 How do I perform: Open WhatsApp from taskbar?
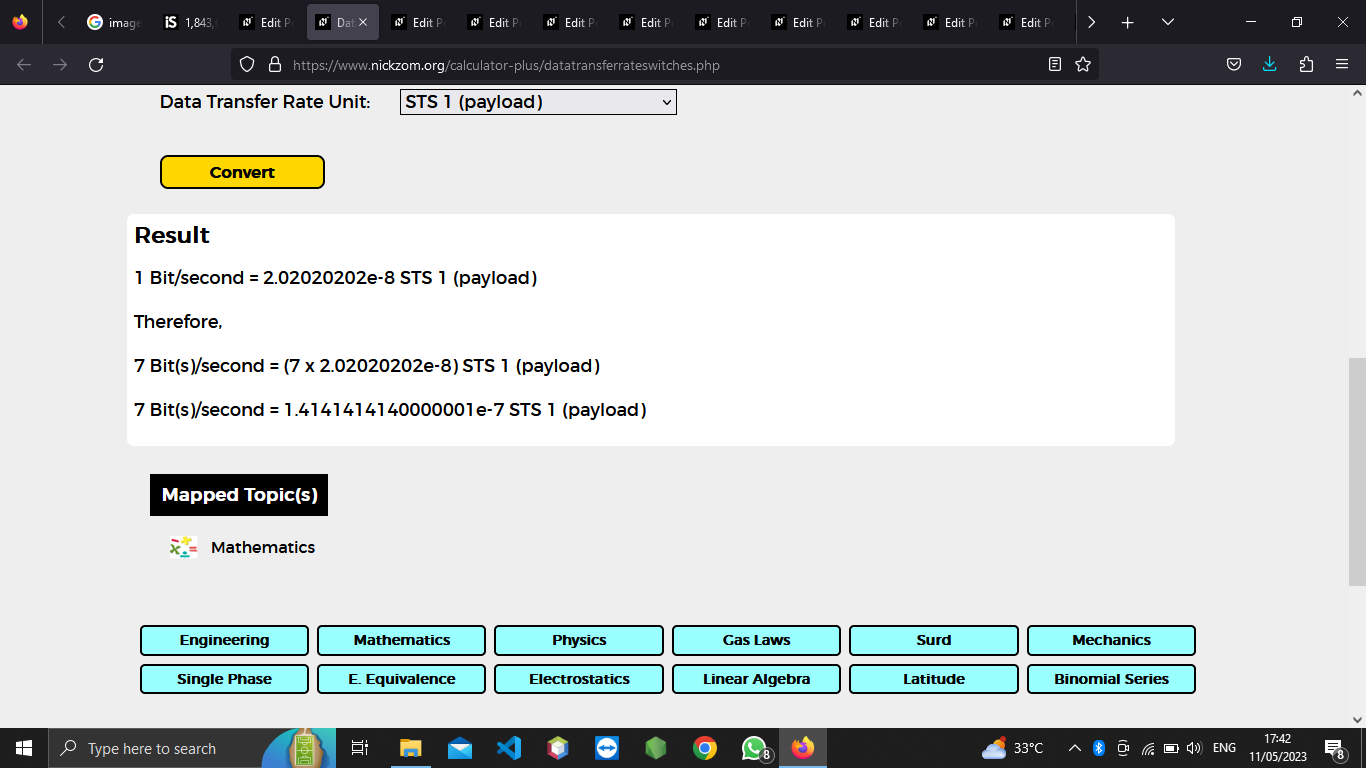pos(754,748)
